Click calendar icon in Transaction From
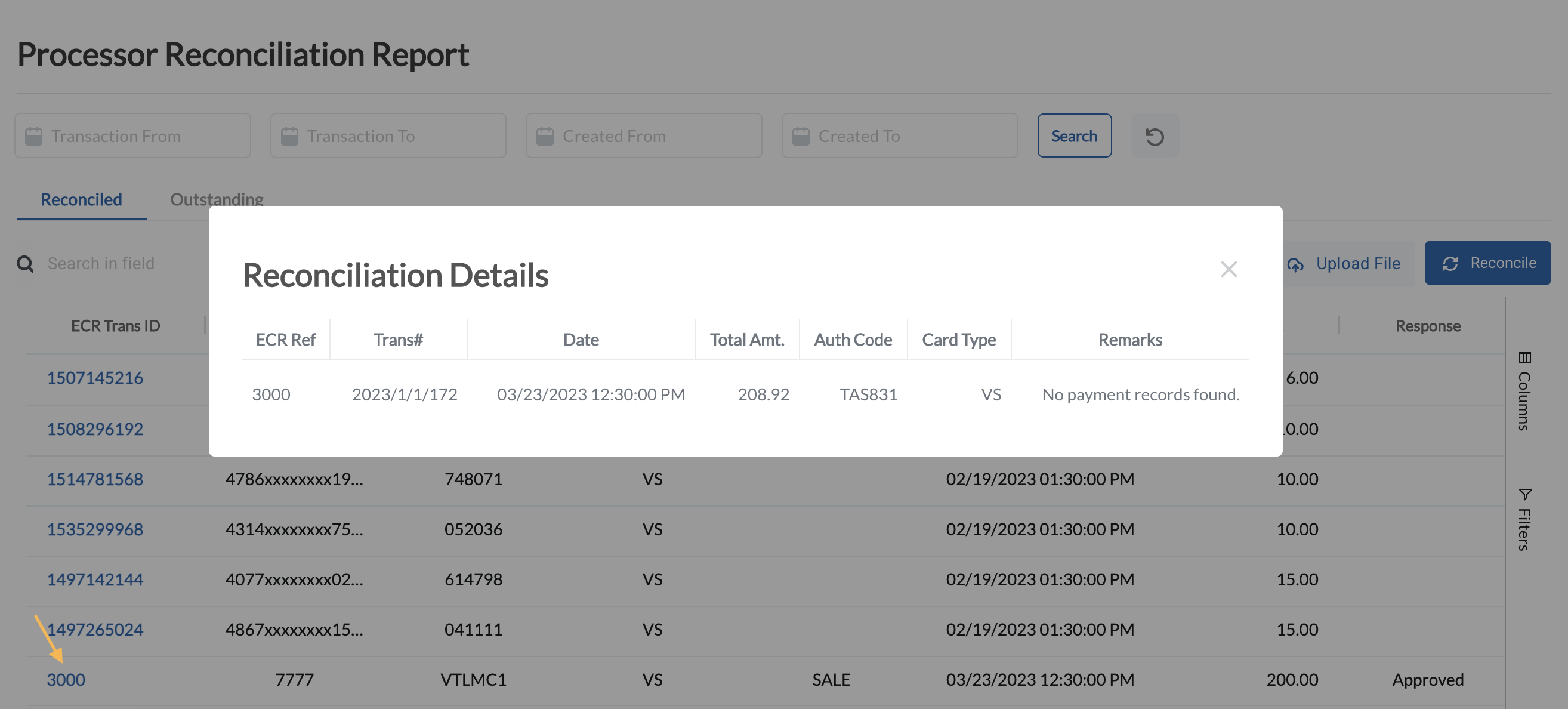This screenshot has width=1568, height=709. [34, 136]
